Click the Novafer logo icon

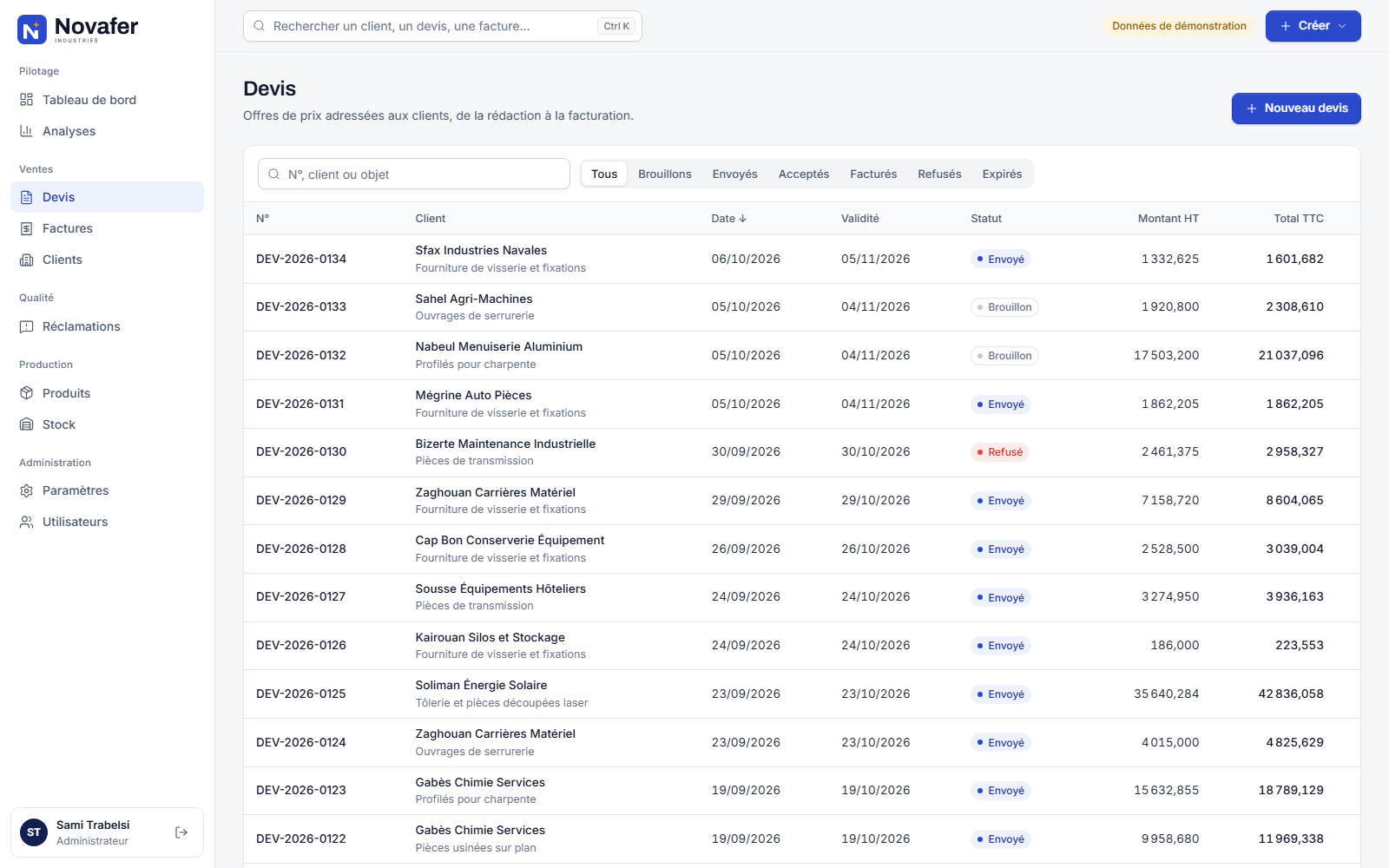coord(32,30)
